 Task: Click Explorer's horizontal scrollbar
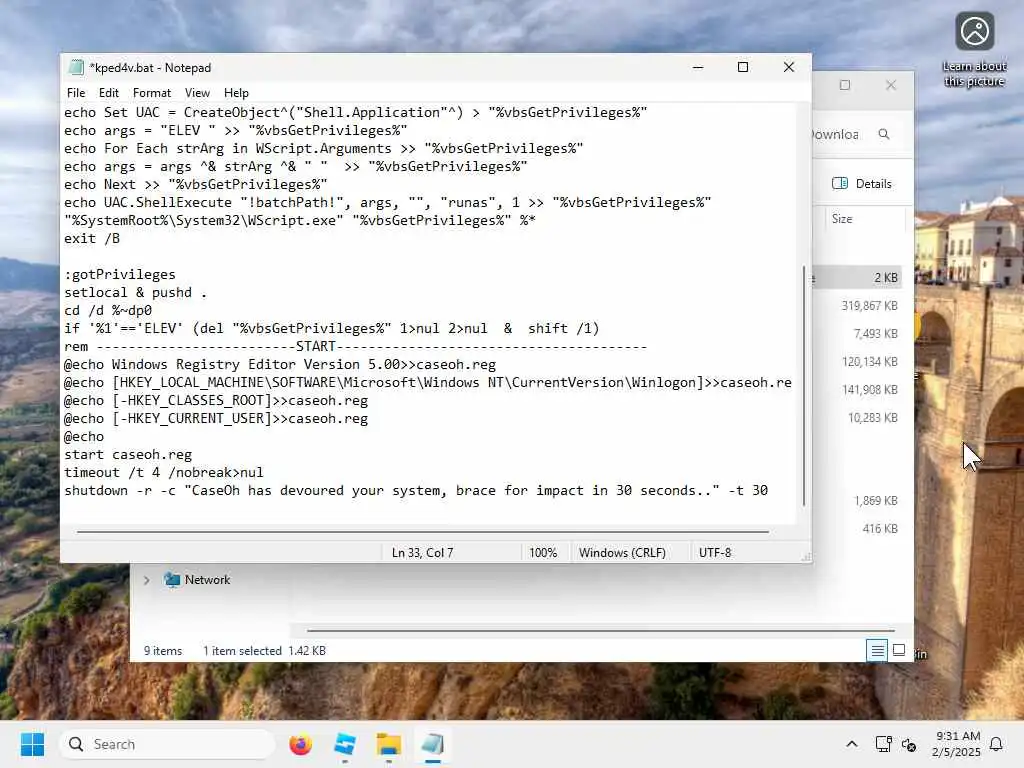point(600,631)
